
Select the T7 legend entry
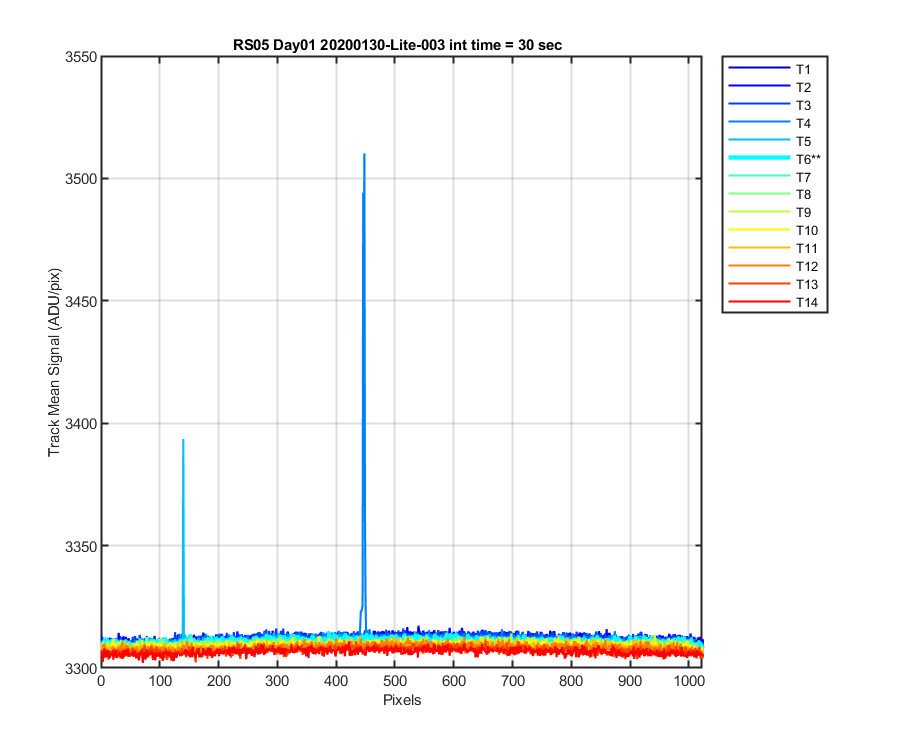click(769, 177)
